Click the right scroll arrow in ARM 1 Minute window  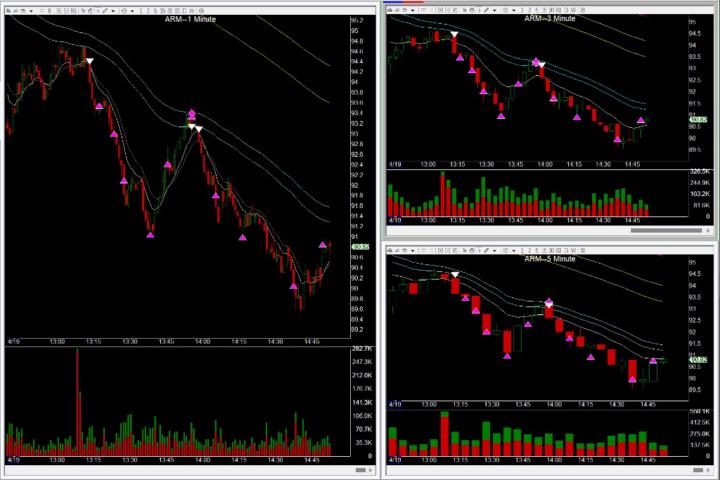371,470
